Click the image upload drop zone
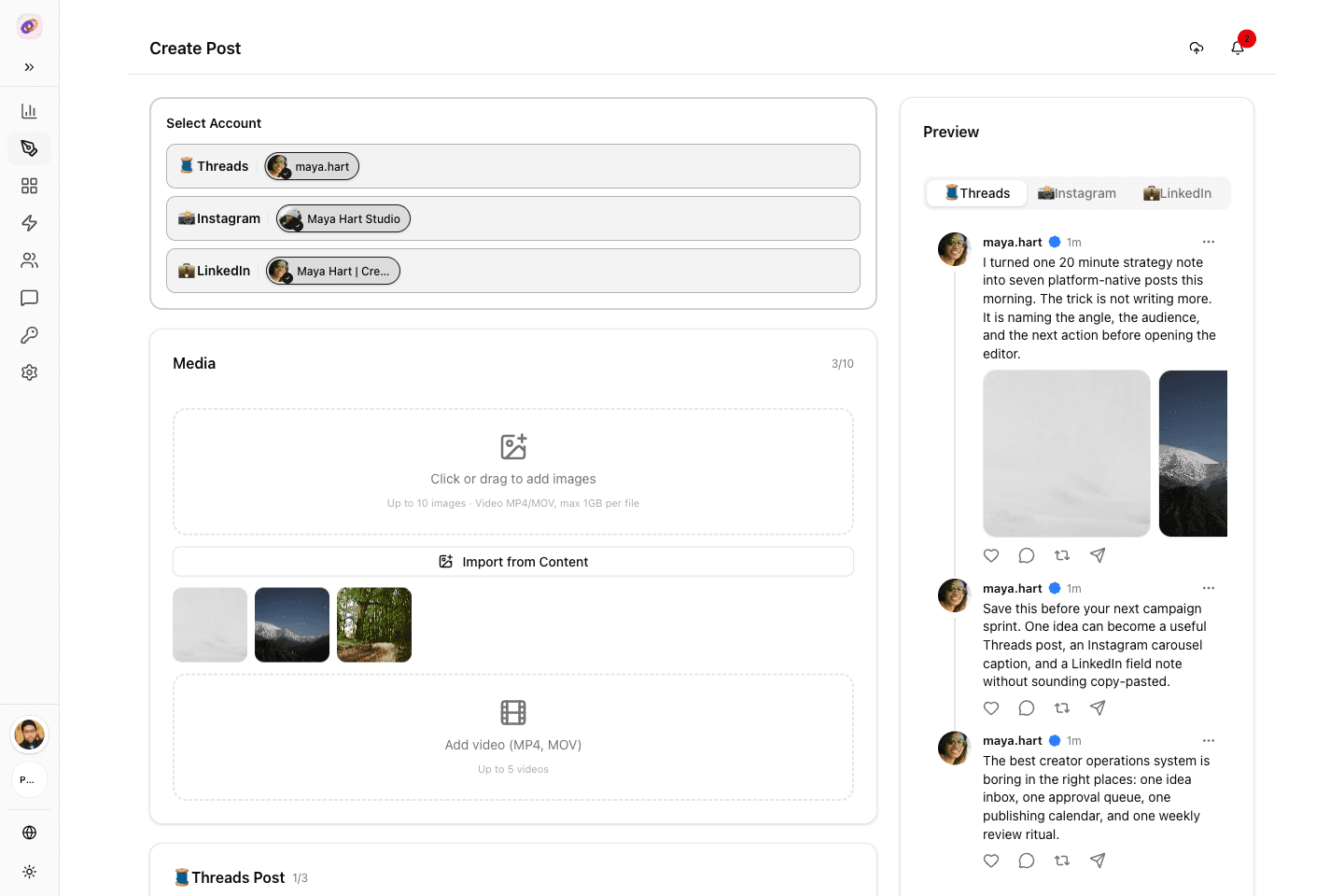1344x896 pixels. tap(513, 471)
